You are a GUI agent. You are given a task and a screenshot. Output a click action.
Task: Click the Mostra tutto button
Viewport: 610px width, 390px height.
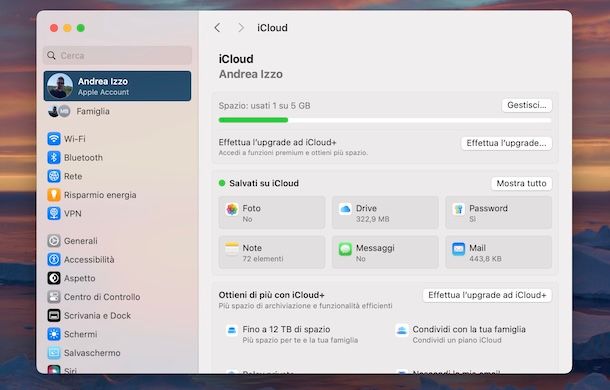pos(521,183)
